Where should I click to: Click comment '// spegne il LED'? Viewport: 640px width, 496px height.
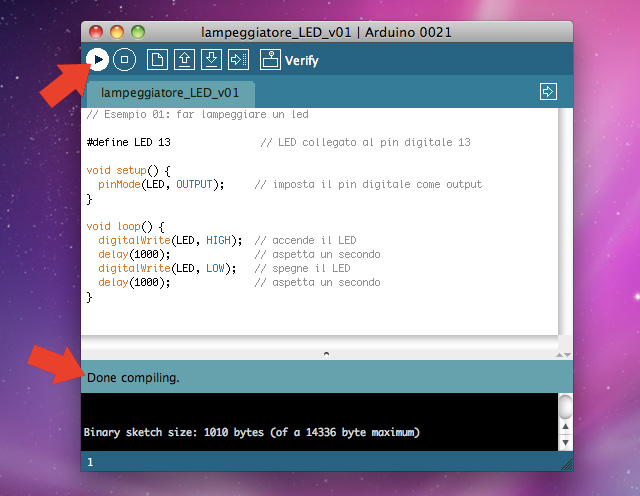click(x=302, y=268)
